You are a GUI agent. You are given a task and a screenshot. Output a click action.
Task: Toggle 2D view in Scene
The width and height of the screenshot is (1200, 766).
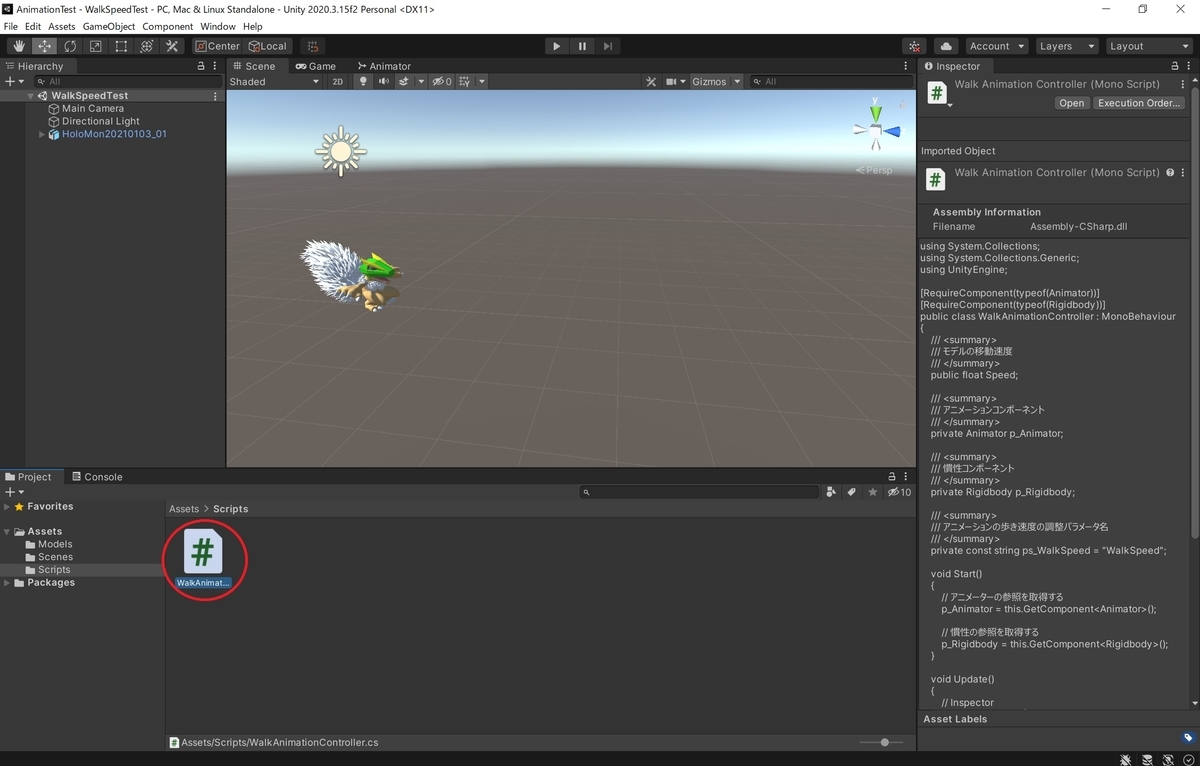coord(338,82)
